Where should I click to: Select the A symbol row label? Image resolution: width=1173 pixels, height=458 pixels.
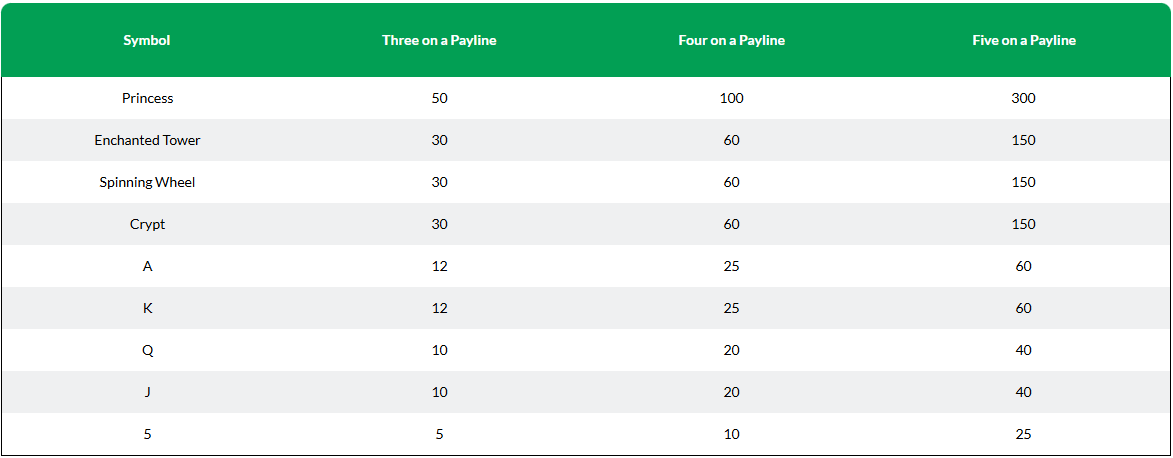click(x=147, y=266)
